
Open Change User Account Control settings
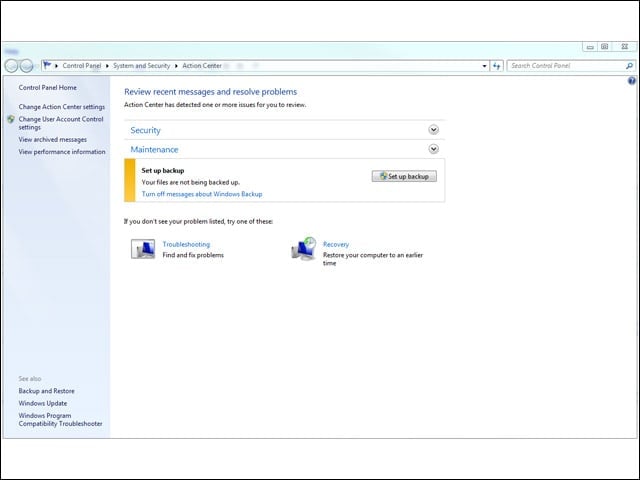(x=61, y=123)
